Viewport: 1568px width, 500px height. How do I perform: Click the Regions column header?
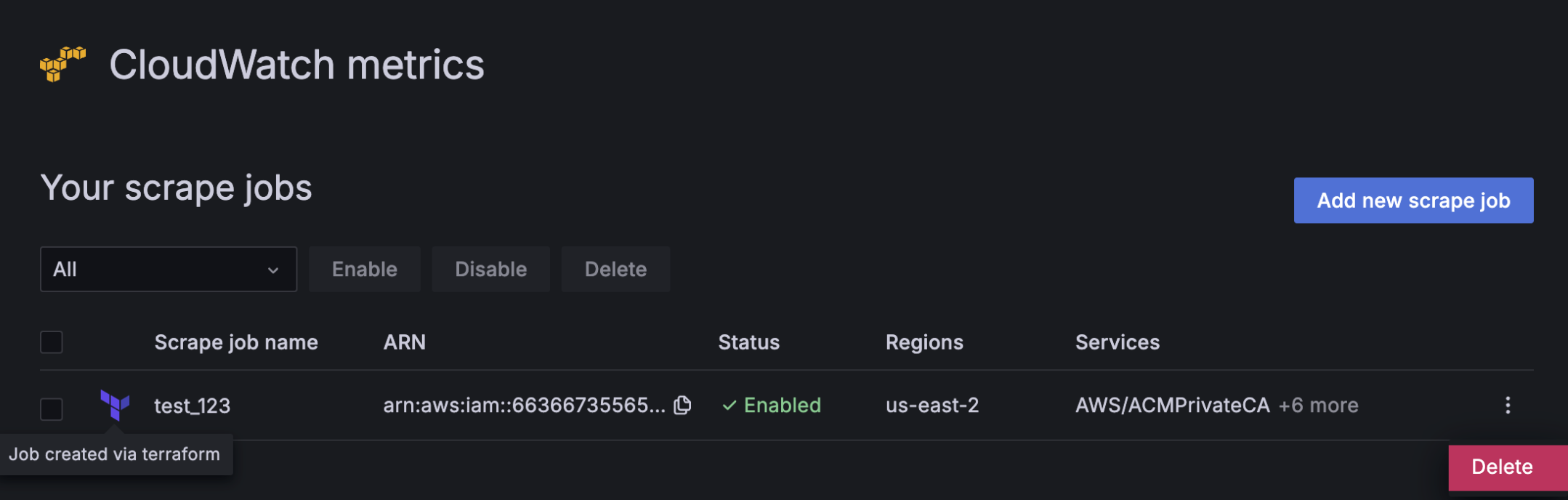coord(924,342)
